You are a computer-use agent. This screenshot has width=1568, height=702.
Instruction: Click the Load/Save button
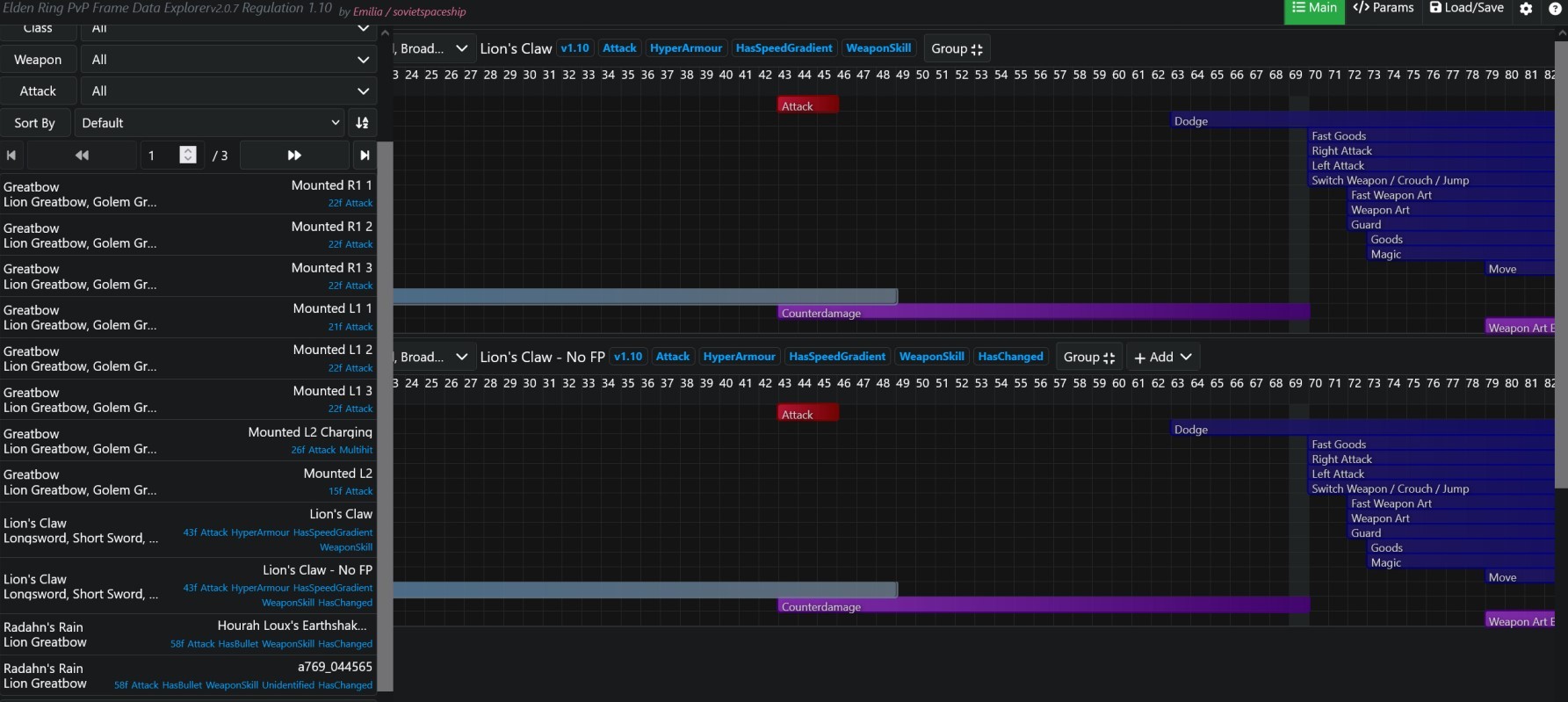click(1466, 9)
